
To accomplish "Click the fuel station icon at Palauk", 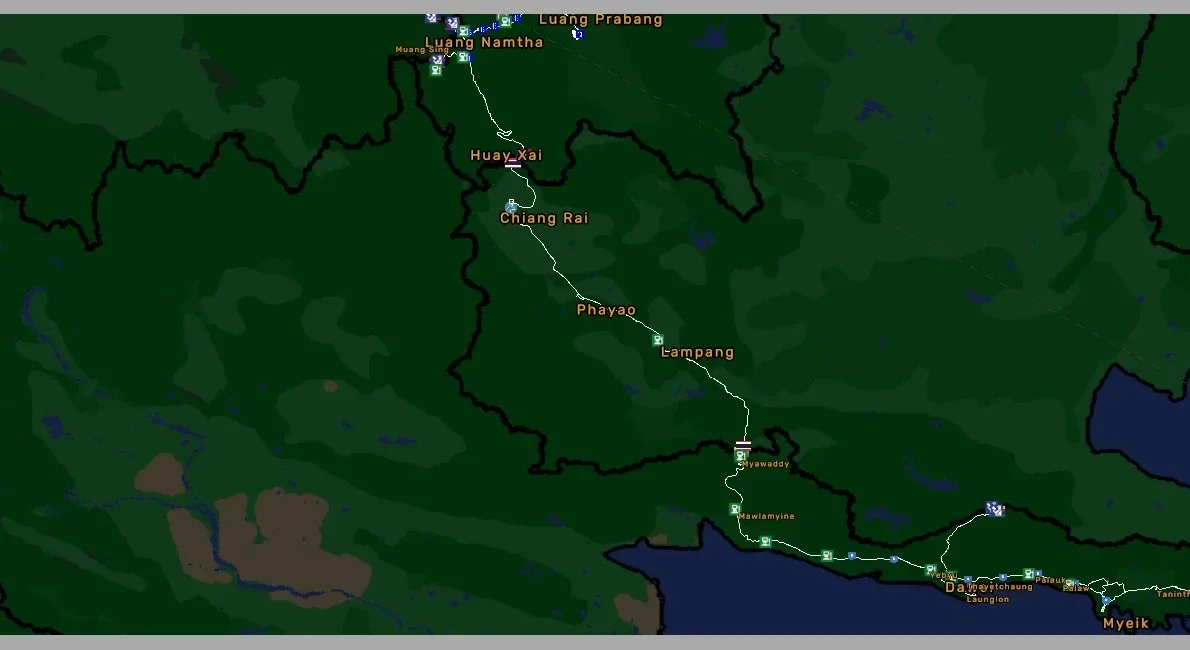I will (1028, 571).
